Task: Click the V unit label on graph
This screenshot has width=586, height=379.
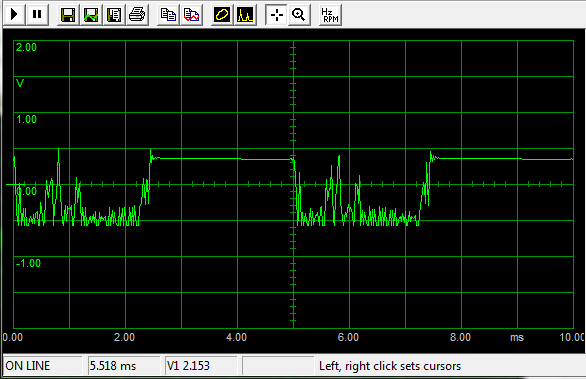Action: pos(20,83)
